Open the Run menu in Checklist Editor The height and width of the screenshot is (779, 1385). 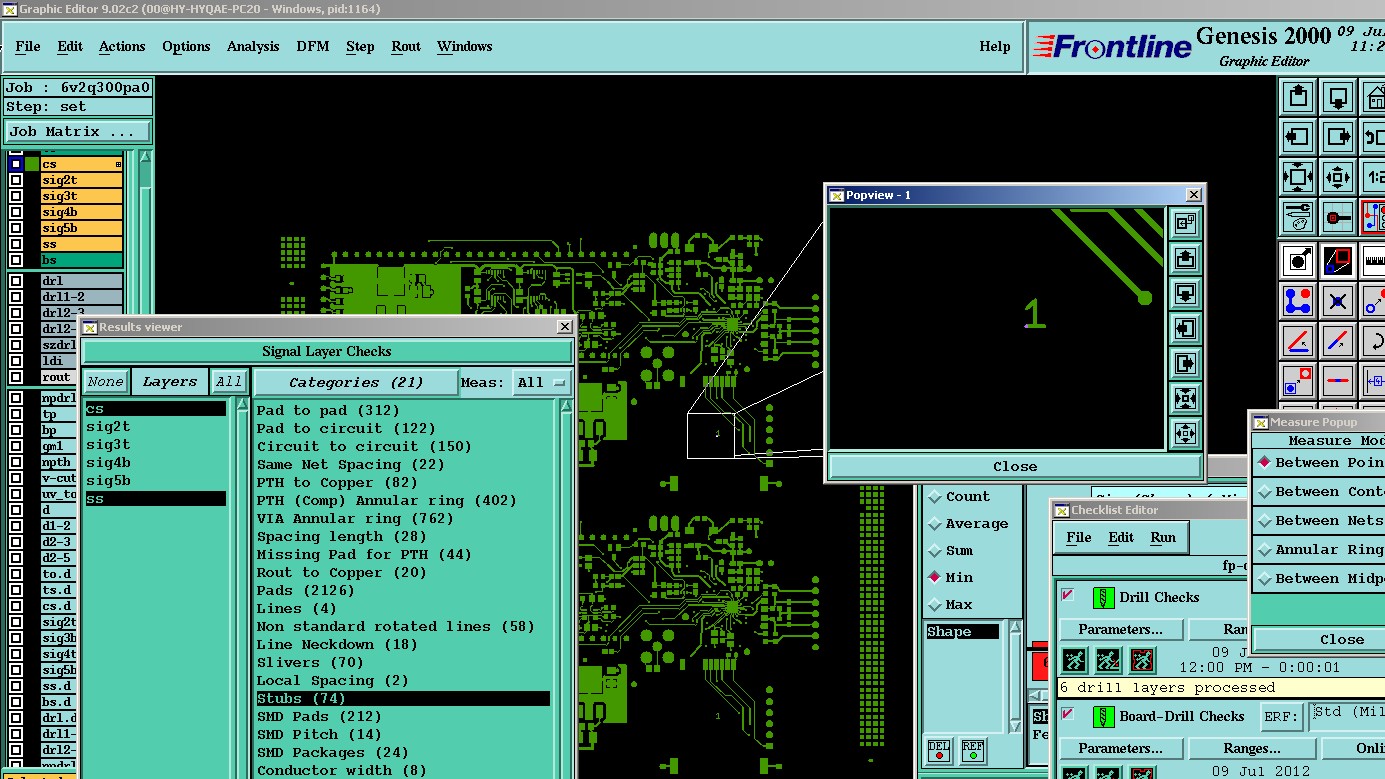pyautogui.click(x=1163, y=537)
